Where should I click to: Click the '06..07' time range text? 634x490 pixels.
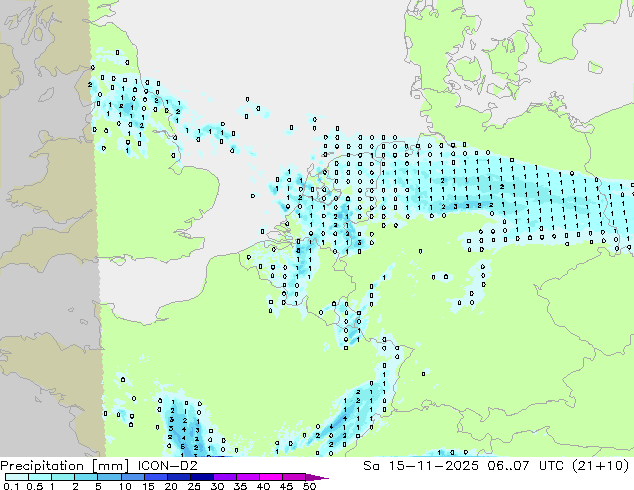[508, 466]
